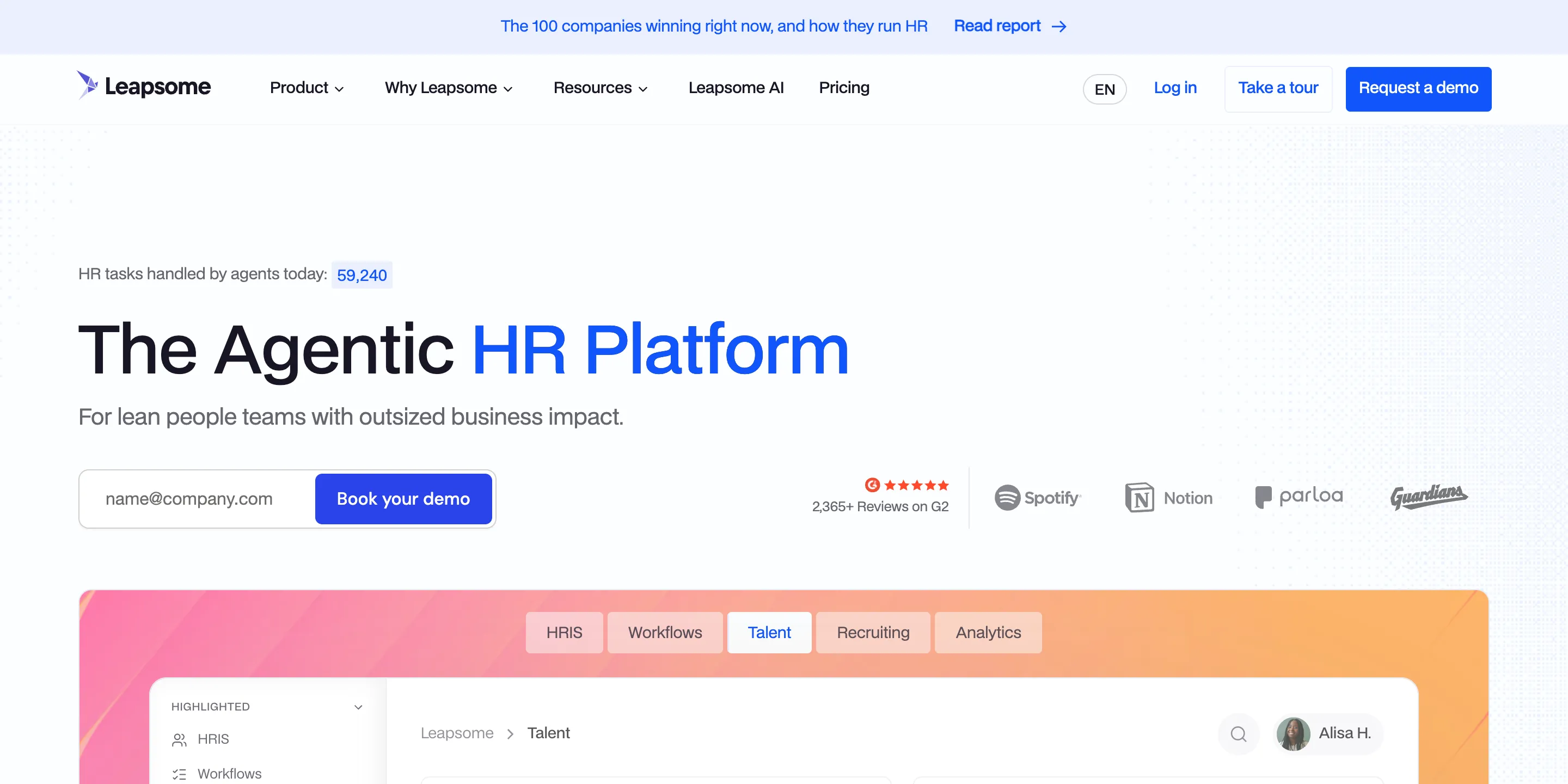Click the banner text about 100 companies
This screenshot has width=1568, height=784.
pyautogui.click(x=713, y=26)
